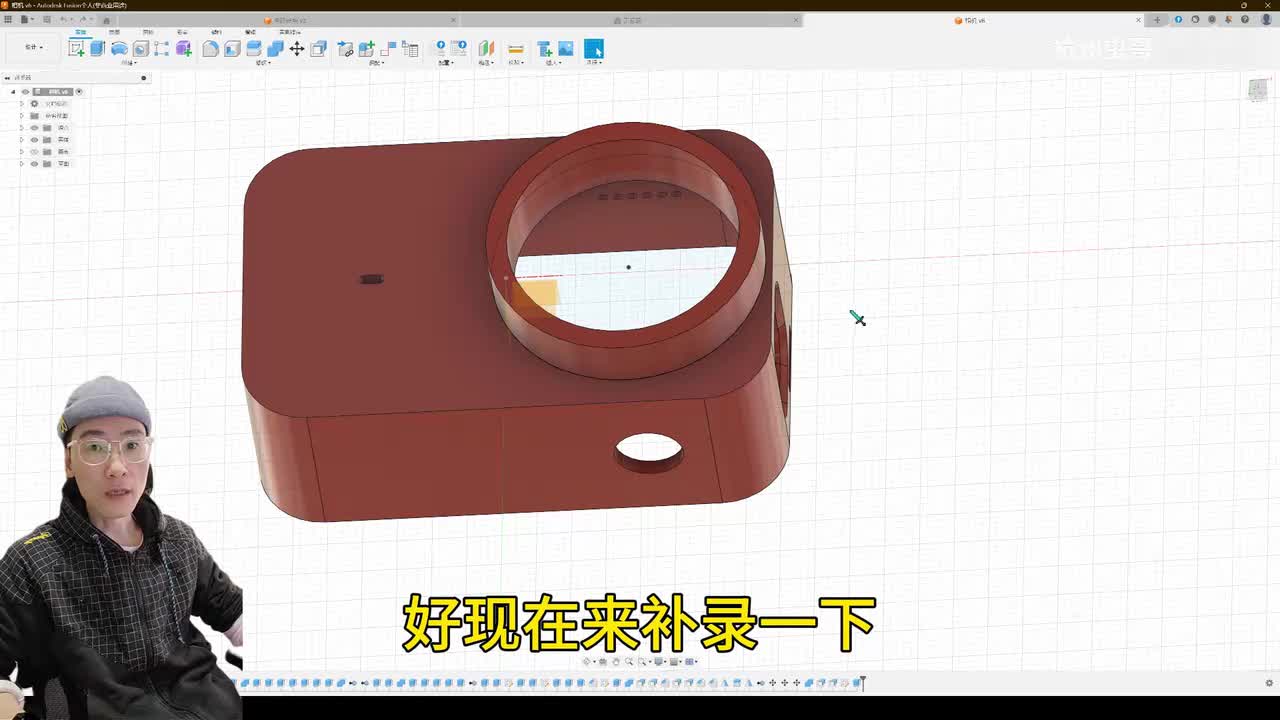This screenshot has width=1280, height=720.
Task: Select the Align cube tool in Modify group
Action: (x=318, y=48)
